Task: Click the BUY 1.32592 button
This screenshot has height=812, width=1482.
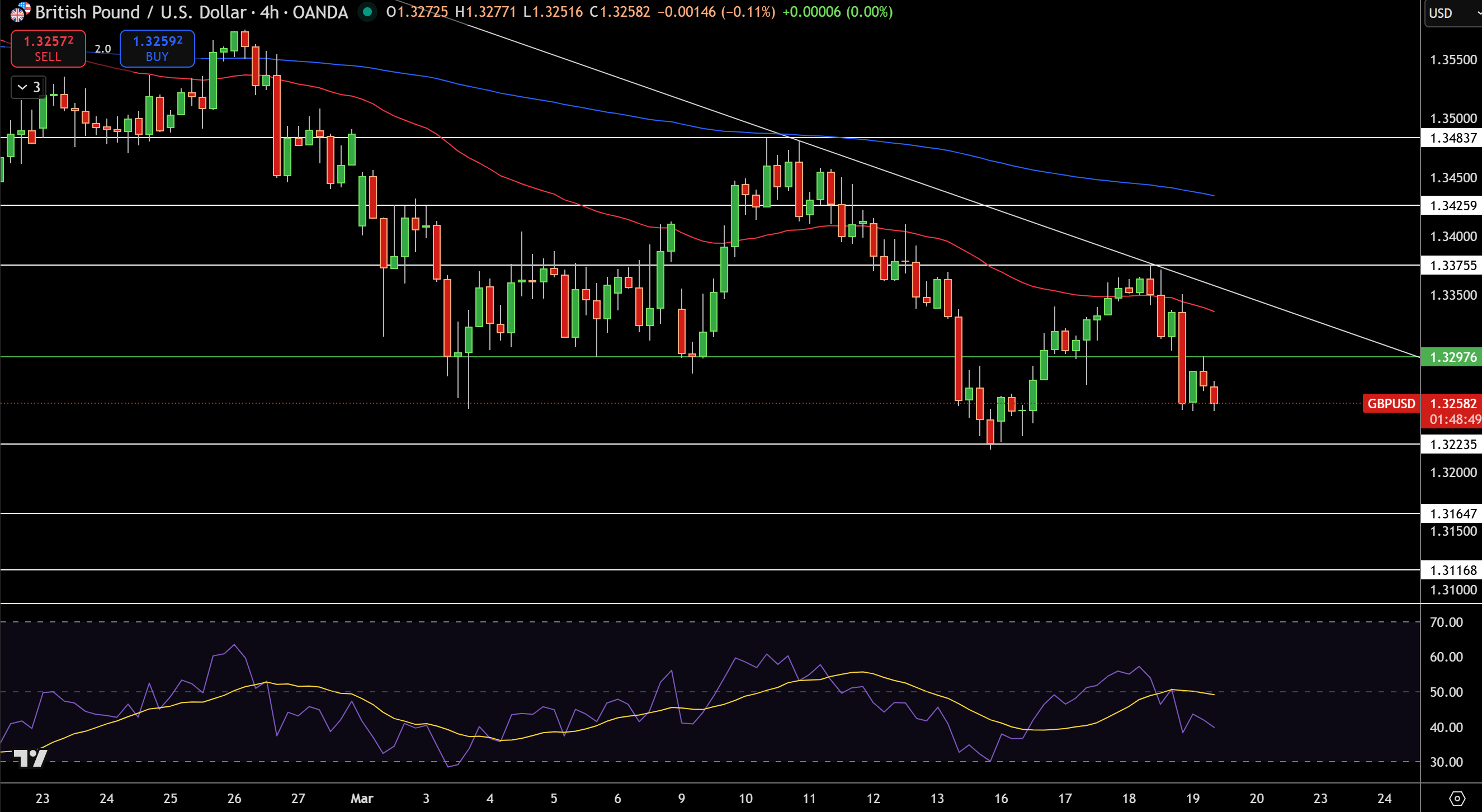Action: coord(157,48)
